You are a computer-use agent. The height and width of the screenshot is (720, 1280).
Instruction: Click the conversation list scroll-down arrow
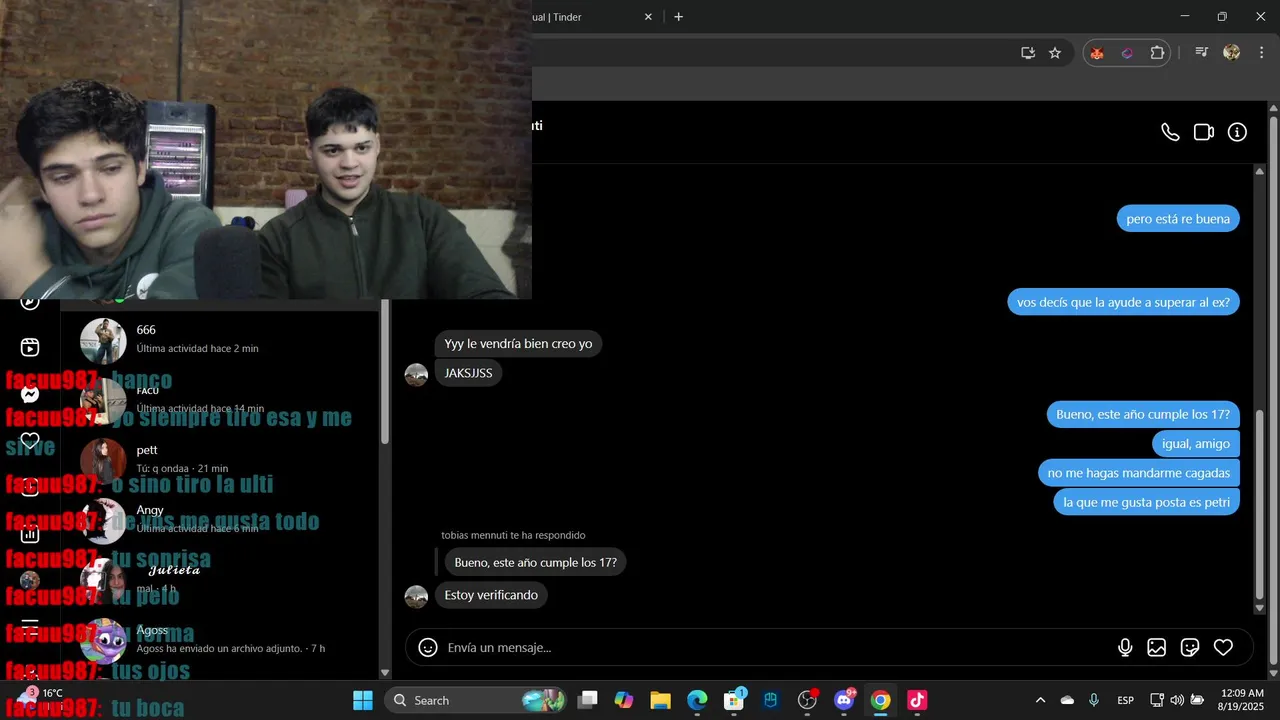tap(385, 673)
